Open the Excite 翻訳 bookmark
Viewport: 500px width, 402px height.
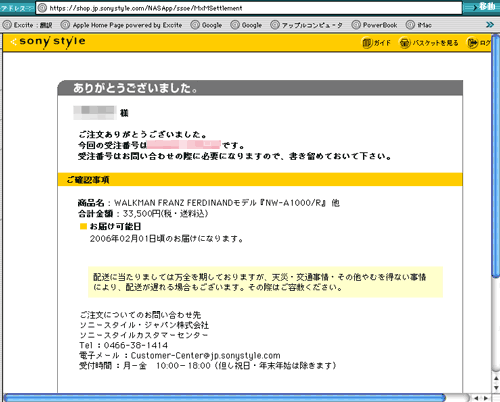coord(33,25)
